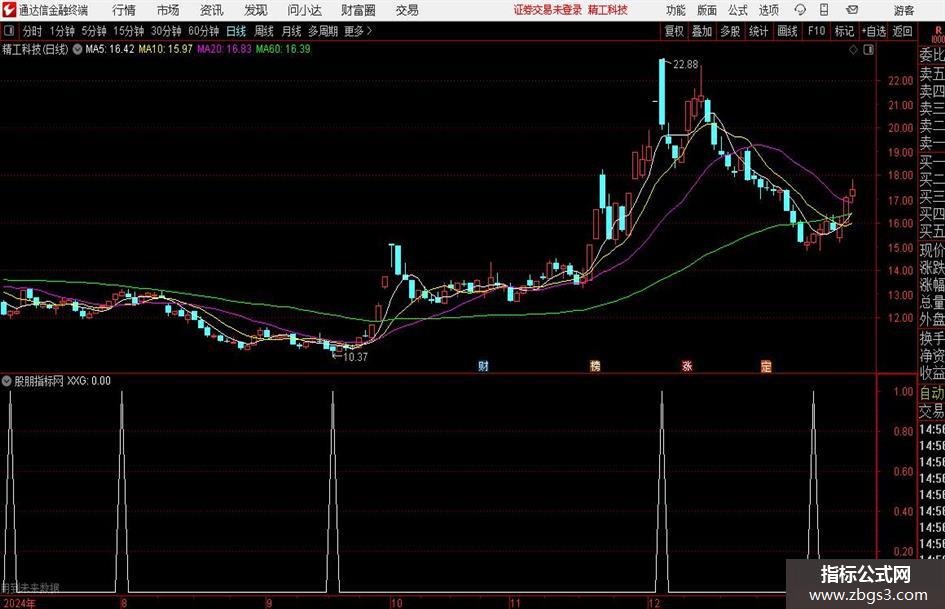
Task: Select the 周线 weekly period
Action: point(263,31)
